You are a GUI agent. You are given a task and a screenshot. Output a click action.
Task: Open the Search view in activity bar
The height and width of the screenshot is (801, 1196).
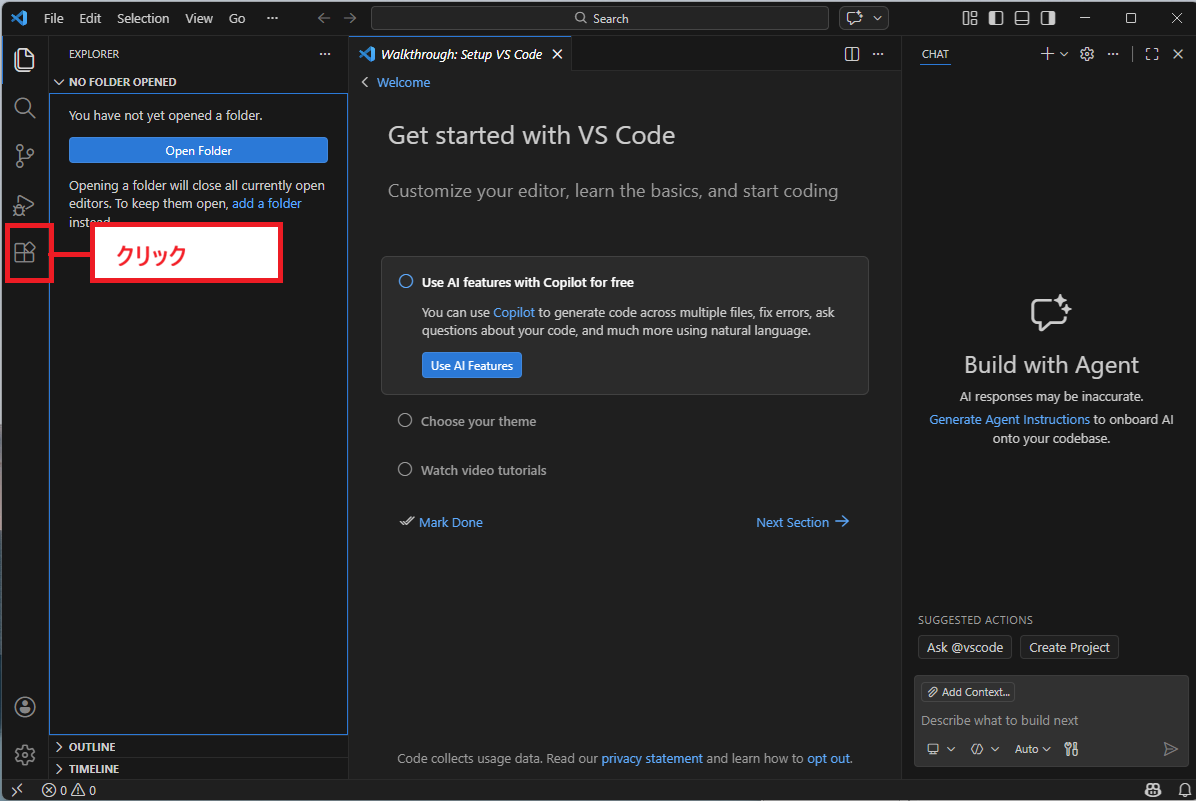pyautogui.click(x=25, y=108)
